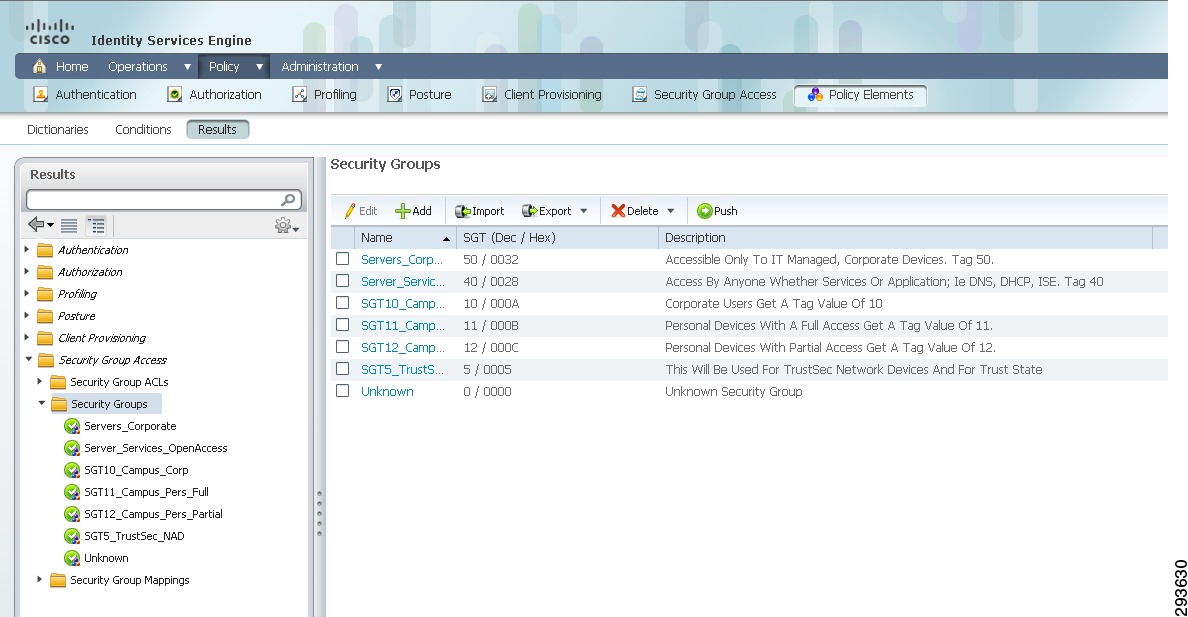Switch to the Conditions tab
Viewport: 1188px width, 617px height.
(x=143, y=130)
